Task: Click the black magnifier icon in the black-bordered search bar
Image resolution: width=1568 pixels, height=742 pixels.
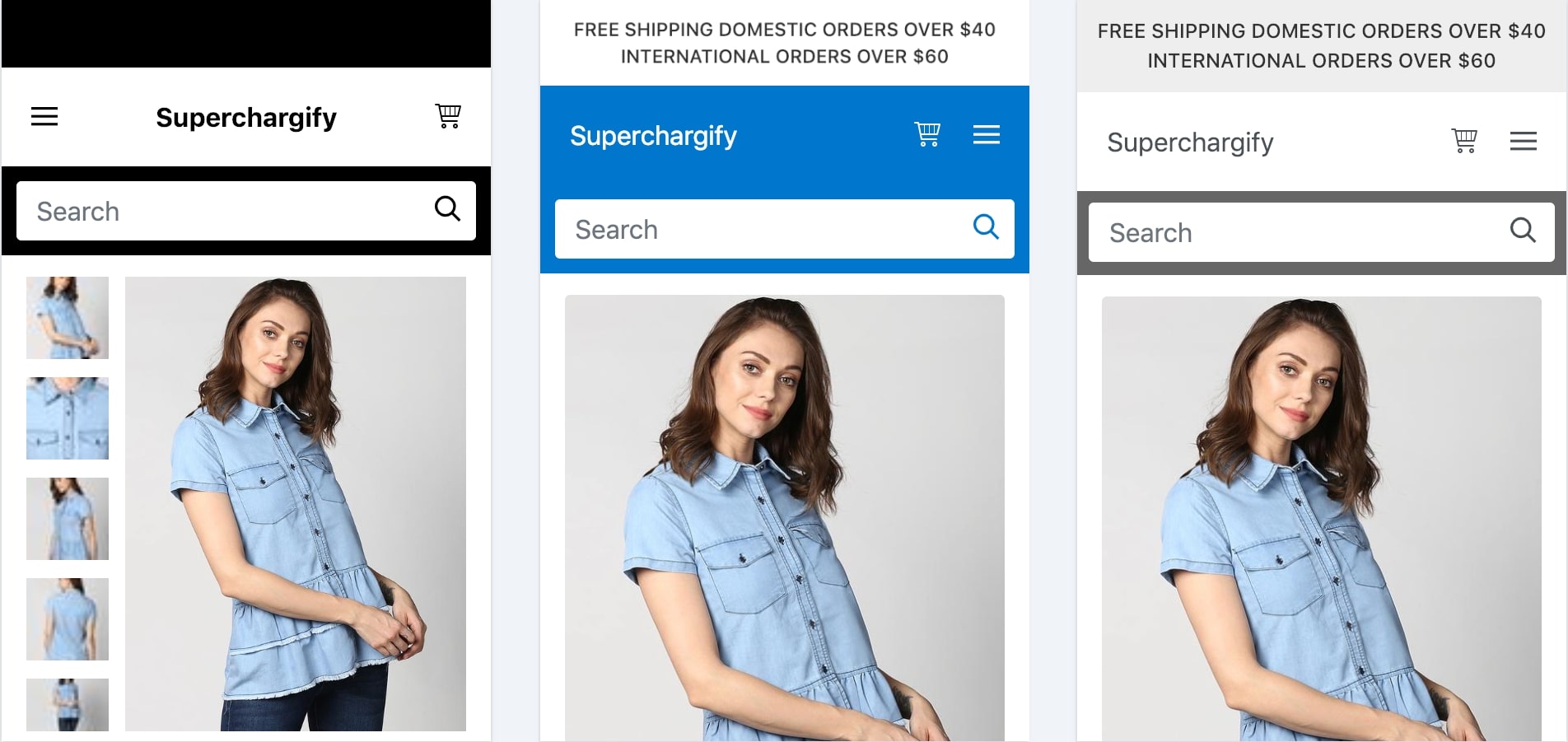Action: point(447,209)
